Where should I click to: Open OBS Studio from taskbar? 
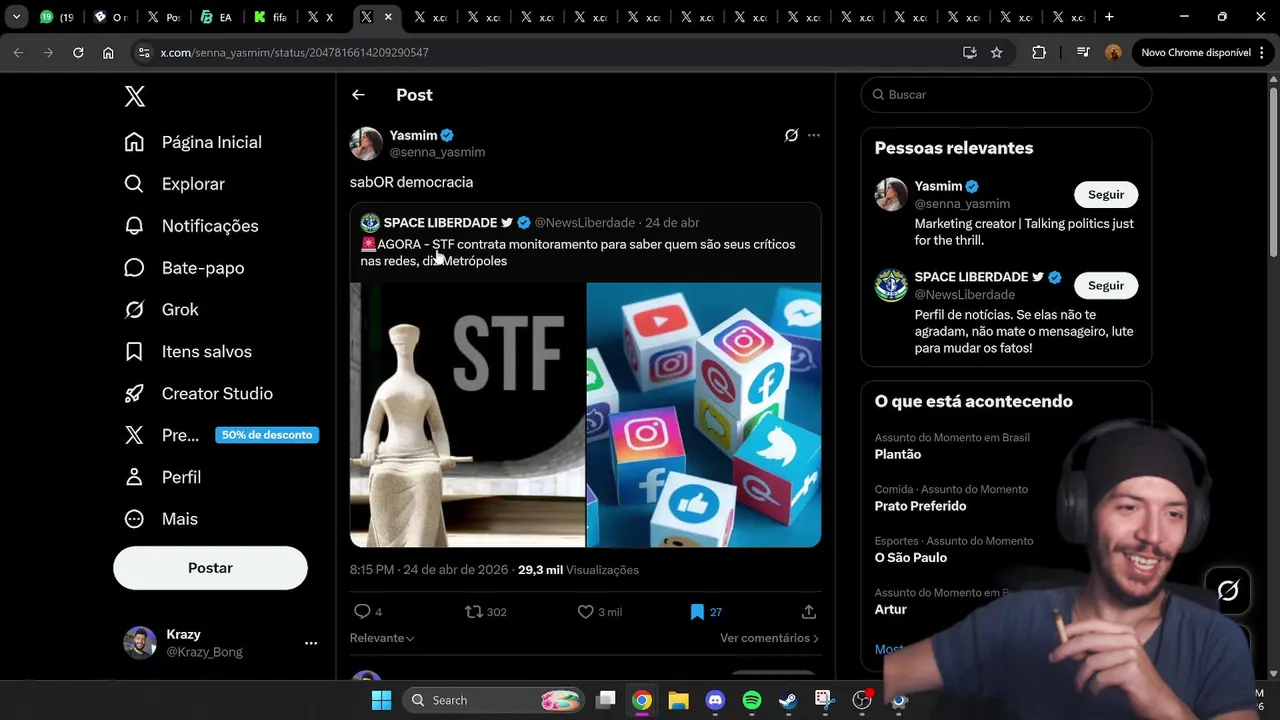click(x=862, y=701)
